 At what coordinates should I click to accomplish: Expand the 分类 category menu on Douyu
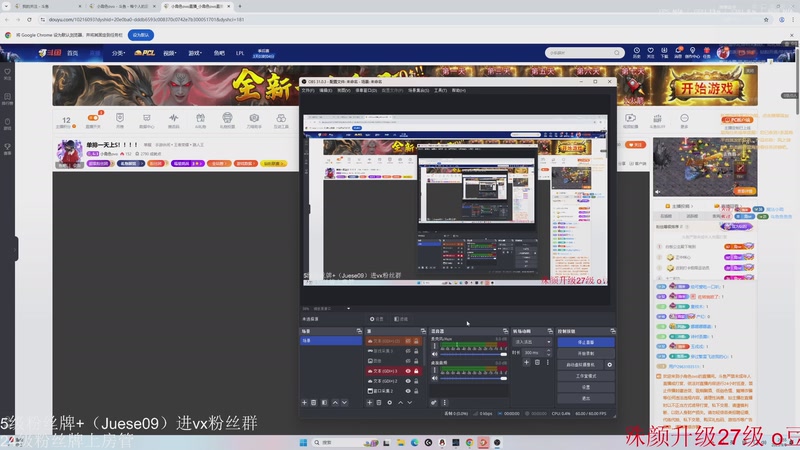[118, 53]
